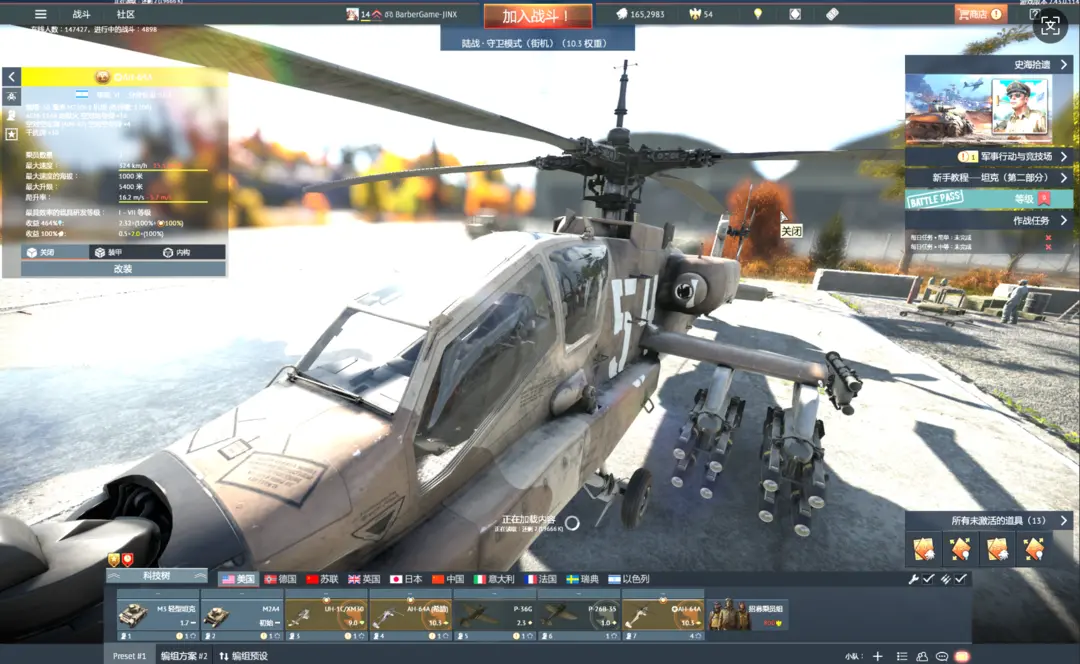The image size is (1080, 664).
Task: Open the 科技树 research tree
Action: (157, 576)
